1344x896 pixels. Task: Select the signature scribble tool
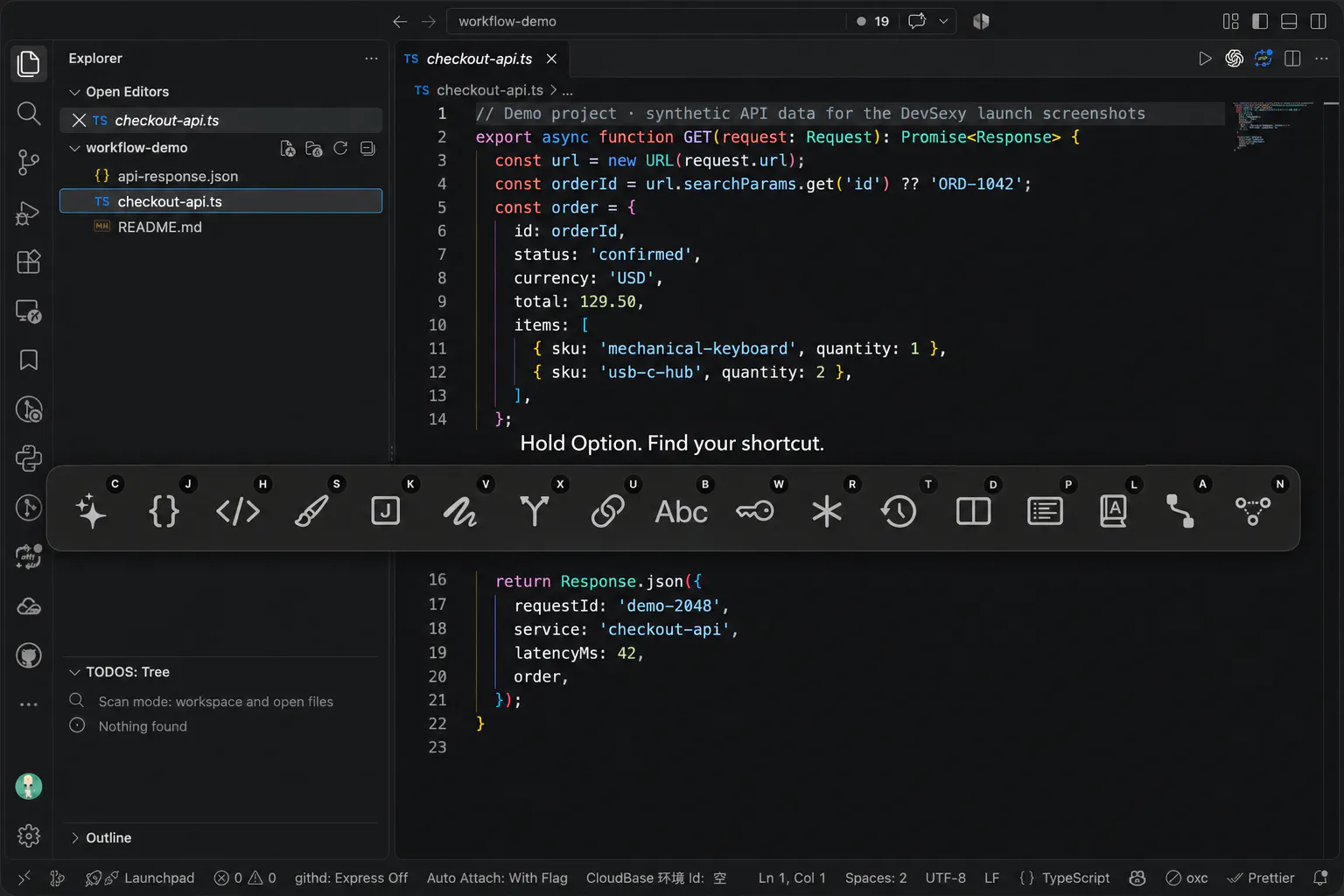tap(459, 511)
